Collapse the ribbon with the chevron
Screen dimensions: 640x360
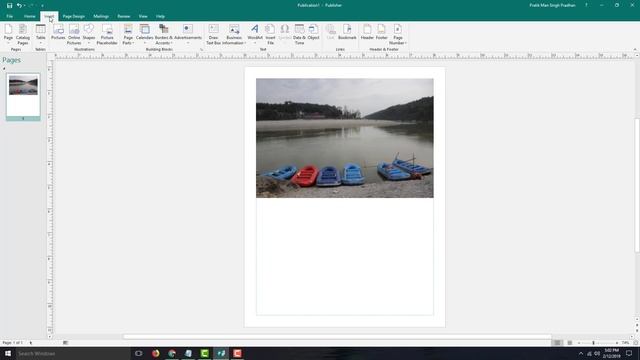point(635,49)
